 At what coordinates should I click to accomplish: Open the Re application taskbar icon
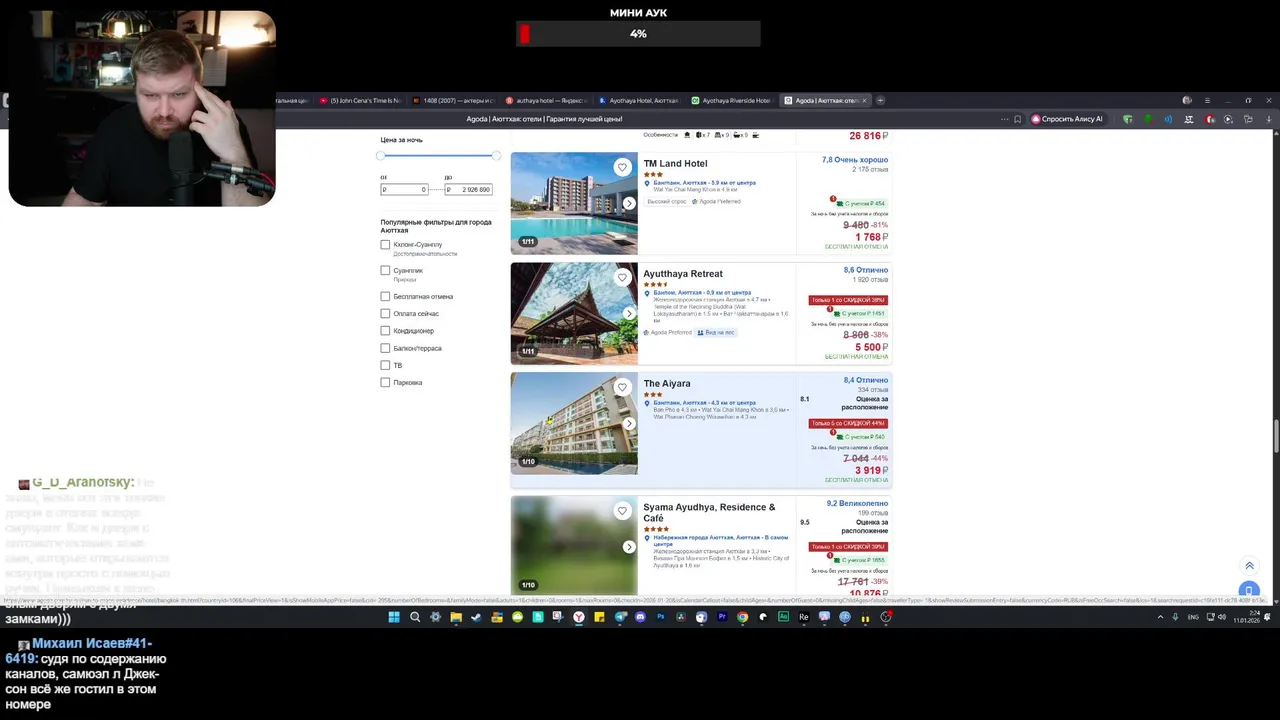tap(803, 617)
